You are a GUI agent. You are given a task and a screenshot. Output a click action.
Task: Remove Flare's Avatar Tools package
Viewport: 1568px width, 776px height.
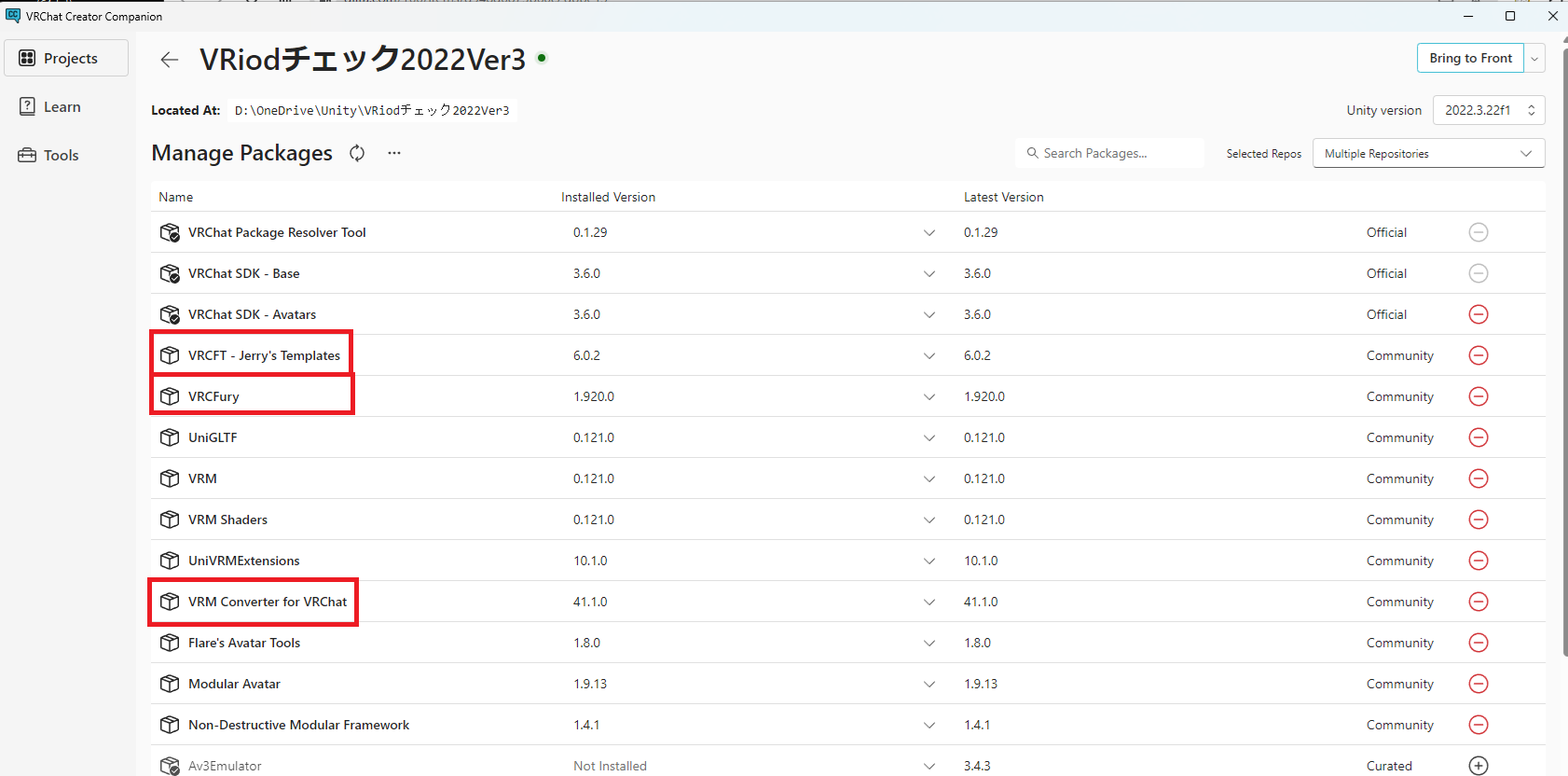(1479, 643)
